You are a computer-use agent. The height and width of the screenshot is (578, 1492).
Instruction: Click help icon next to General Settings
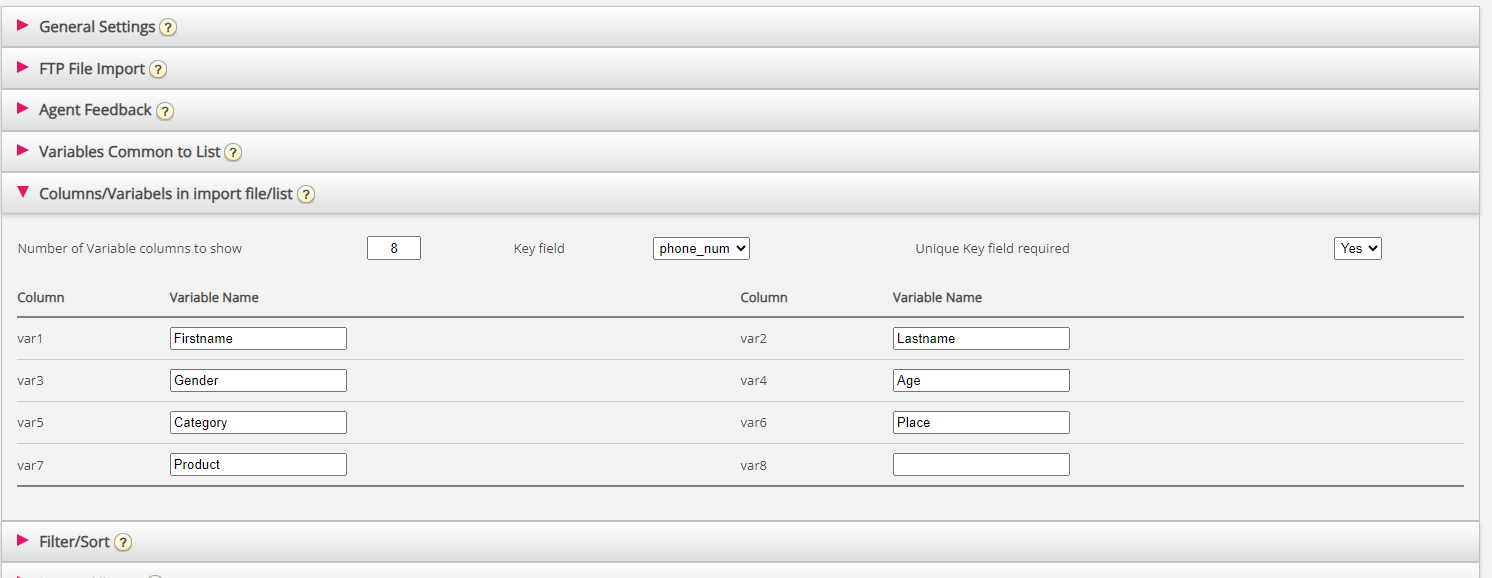[168, 27]
